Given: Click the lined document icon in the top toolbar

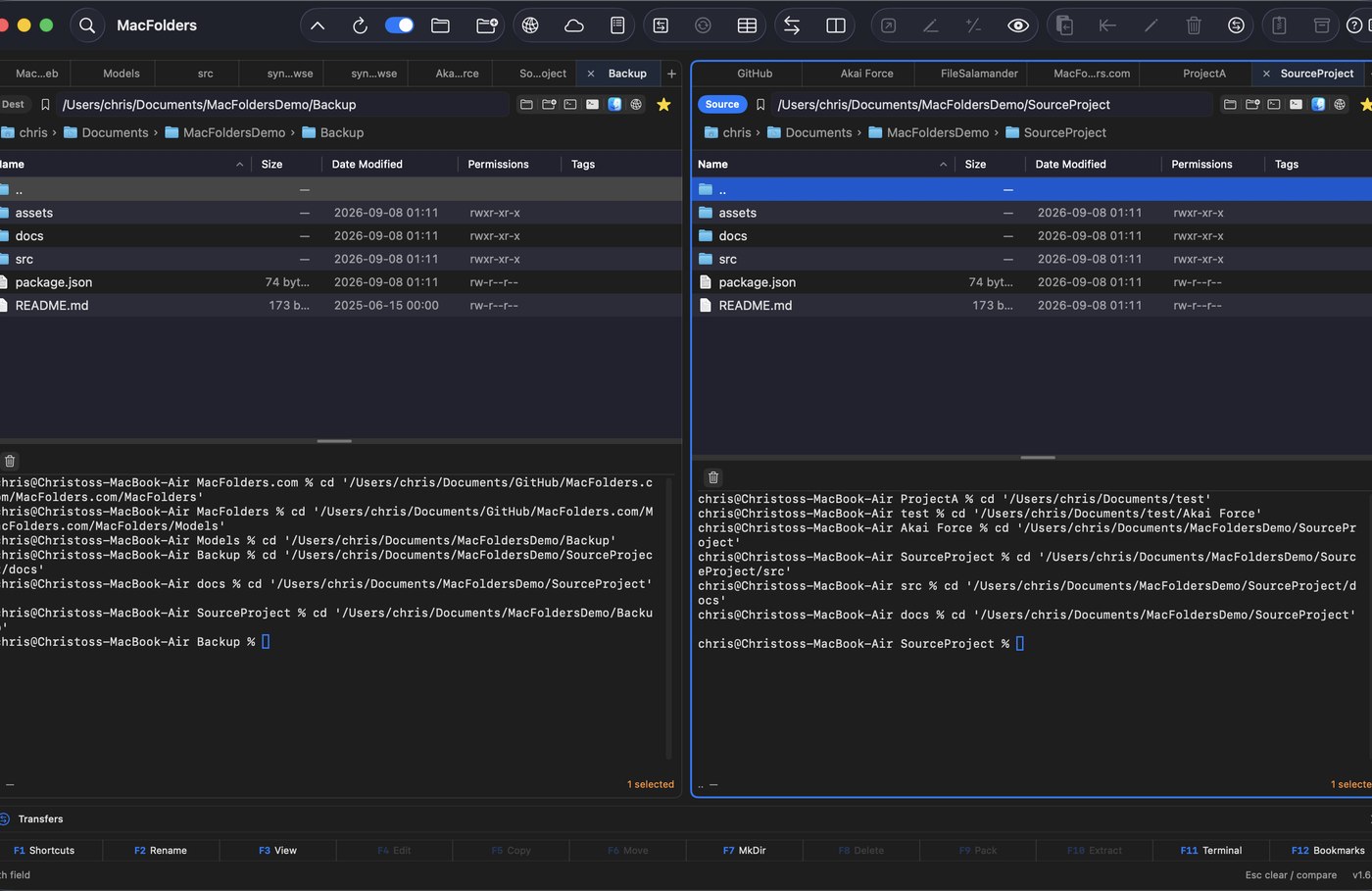Looking at the screenshot, I should tap(617, 25).
